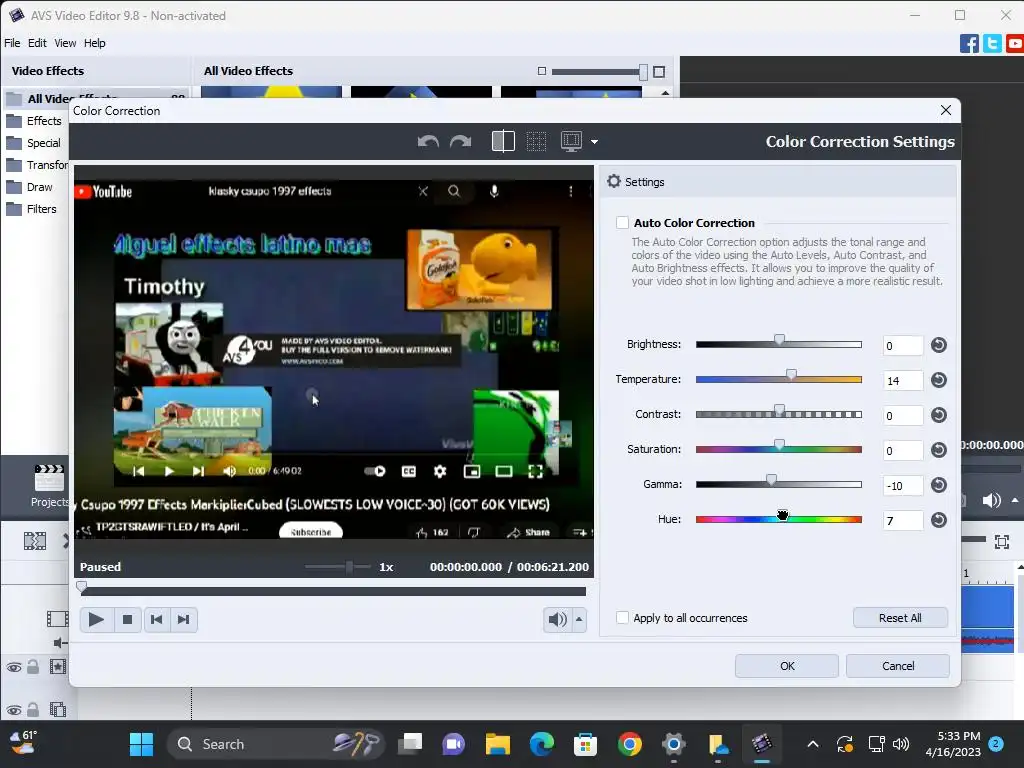Toggle the lower track lock icon

(x=33, y=710)
